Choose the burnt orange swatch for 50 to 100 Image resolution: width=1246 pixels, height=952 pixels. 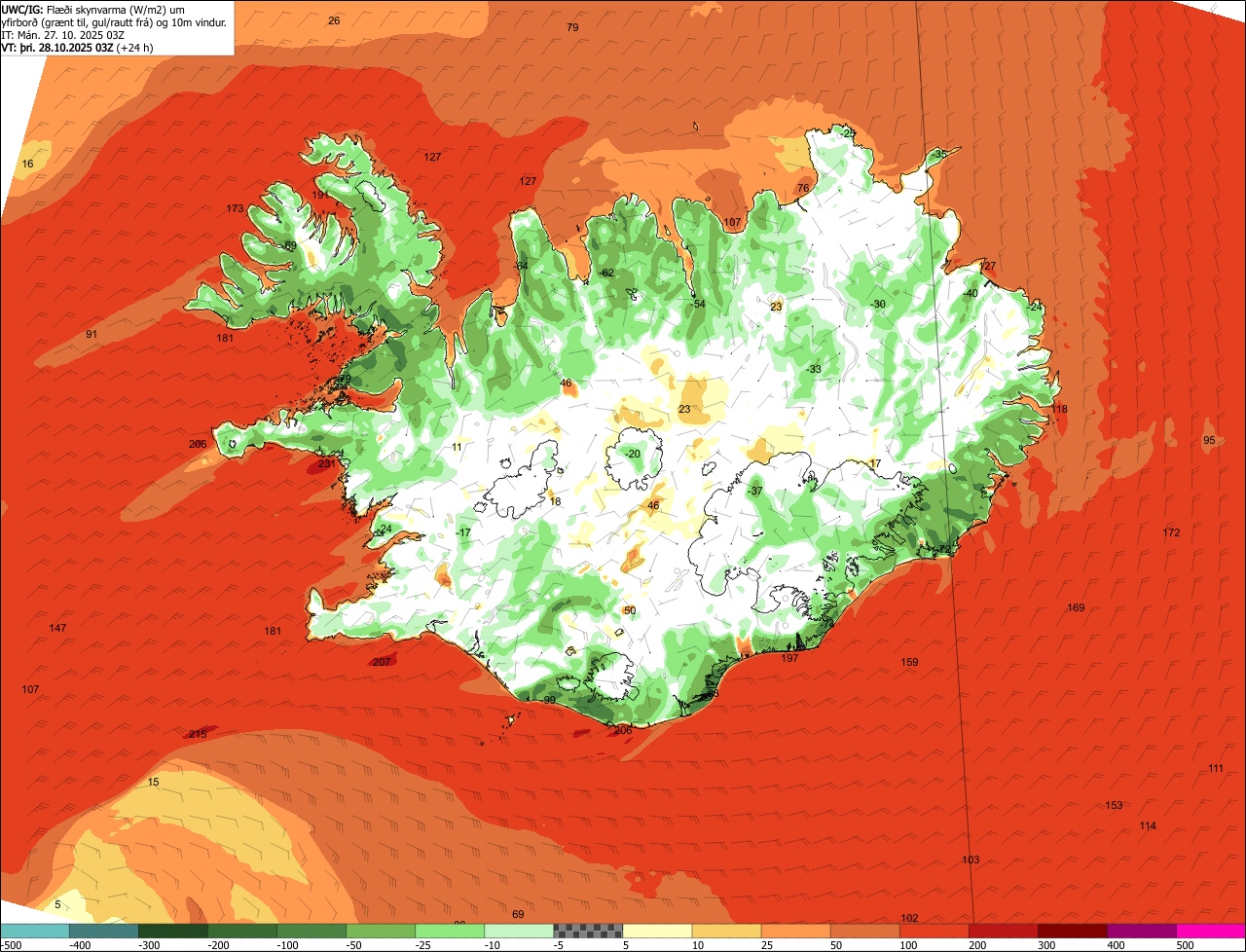(865, 931)
